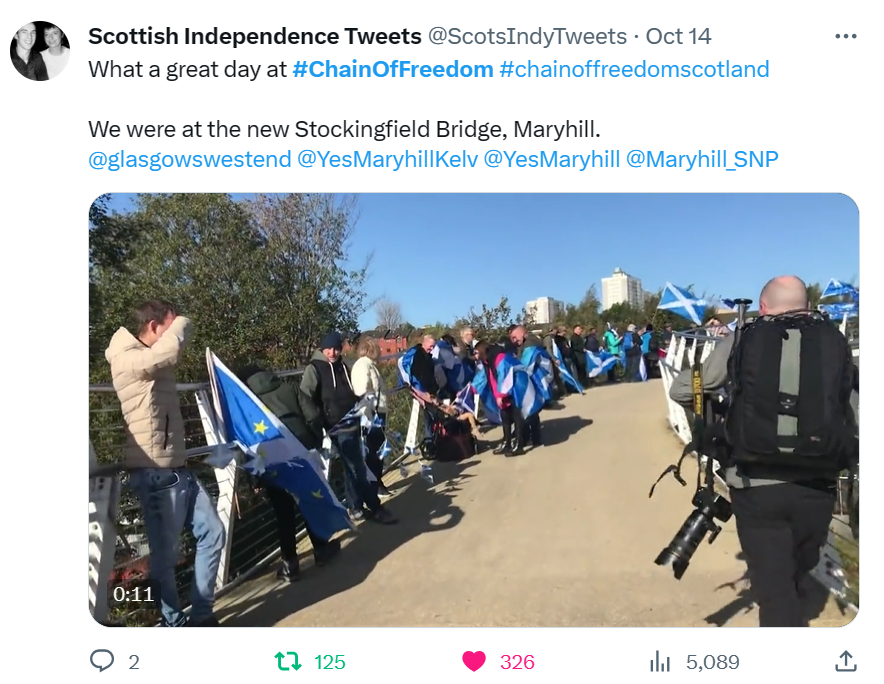Click the 0:11 video duration badge
The image size is (884, 684).
(133, 594)
